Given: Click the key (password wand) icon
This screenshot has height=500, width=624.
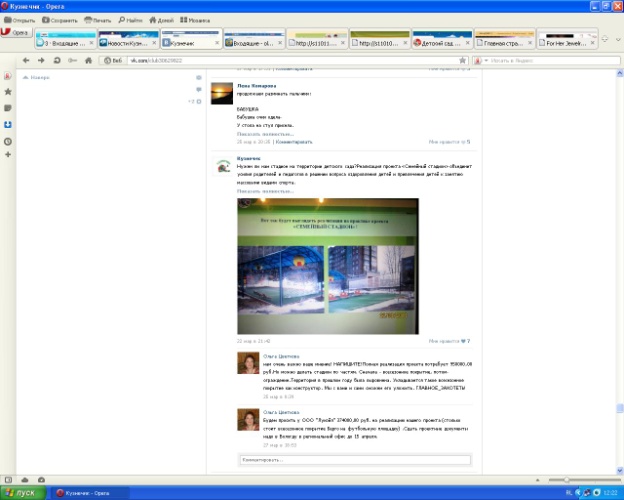Looking at the screenshot, I should [72, 60].
